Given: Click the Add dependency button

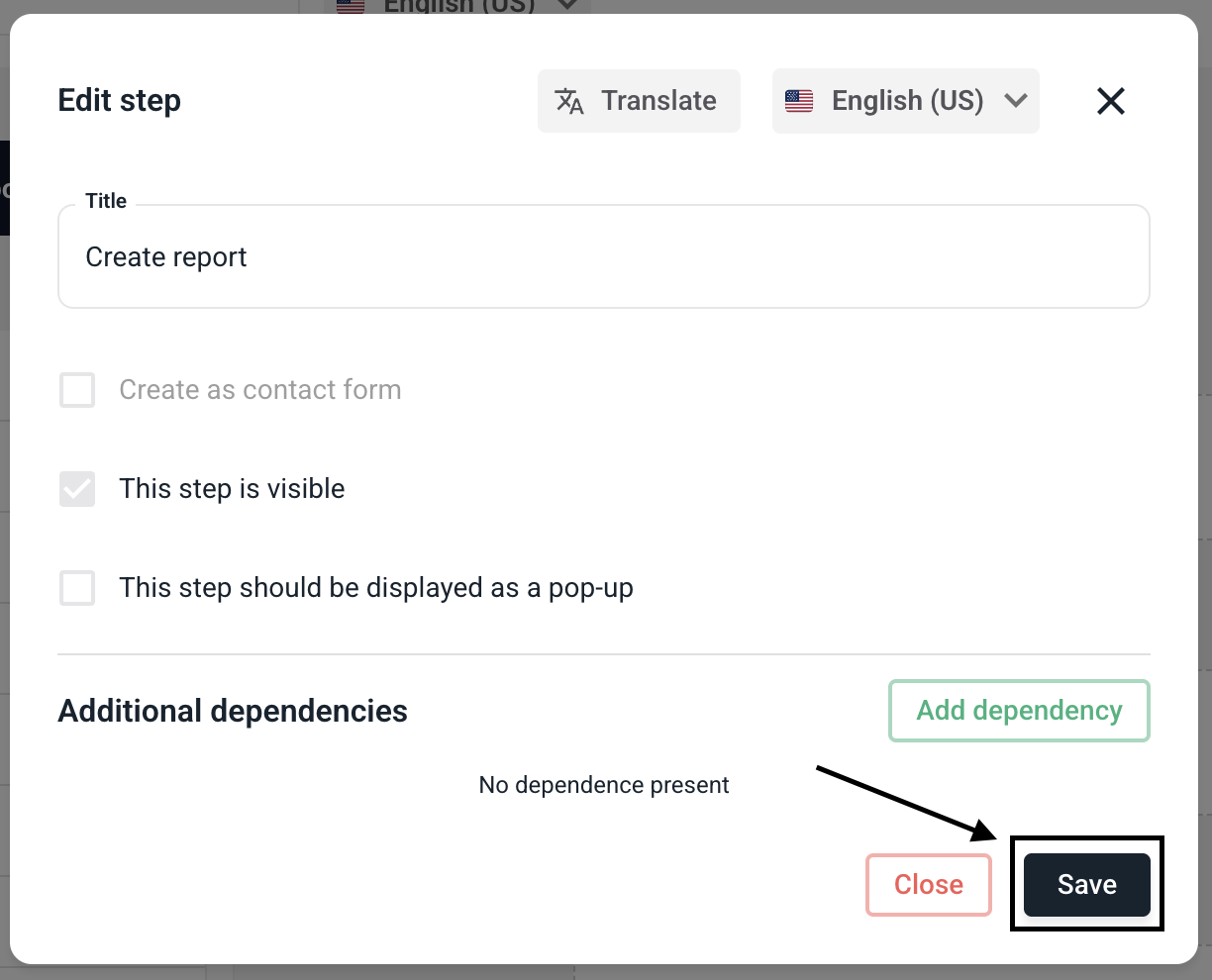Looking at the screenshot, I should point(1019,711).
